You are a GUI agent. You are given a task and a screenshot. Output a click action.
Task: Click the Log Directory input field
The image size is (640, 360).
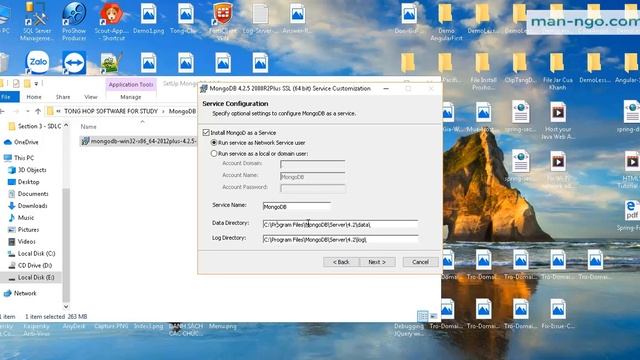coord(340,239)
